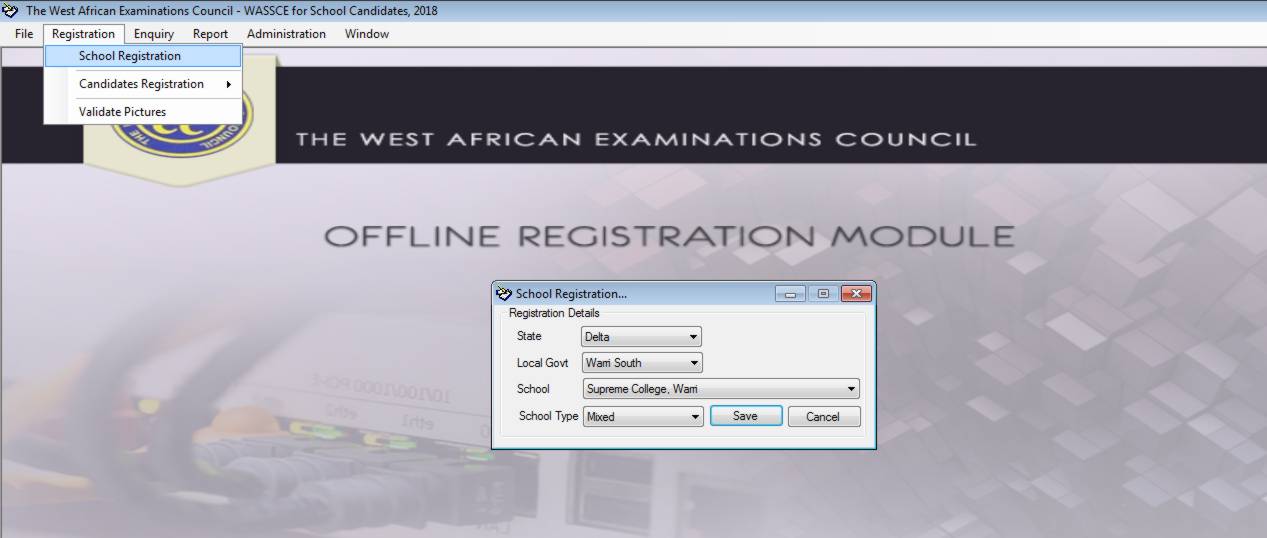Open the Report menu
Screen dimensions: 1267x538
211,34
